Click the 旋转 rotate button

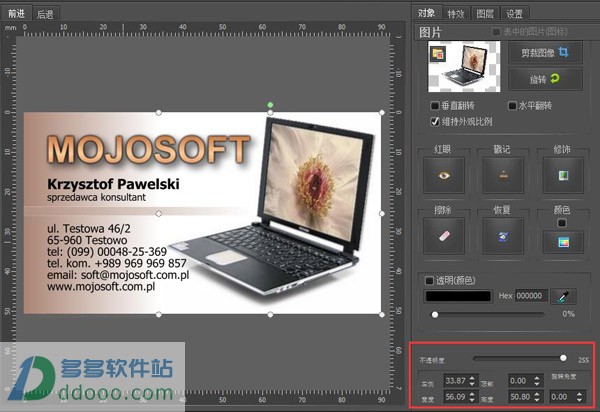click(x=545, y=79)
